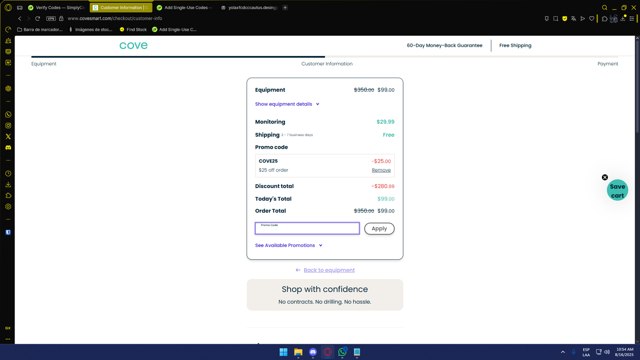
Task: Open WhatsApp from the taskbar
Action: coord(342,352)
